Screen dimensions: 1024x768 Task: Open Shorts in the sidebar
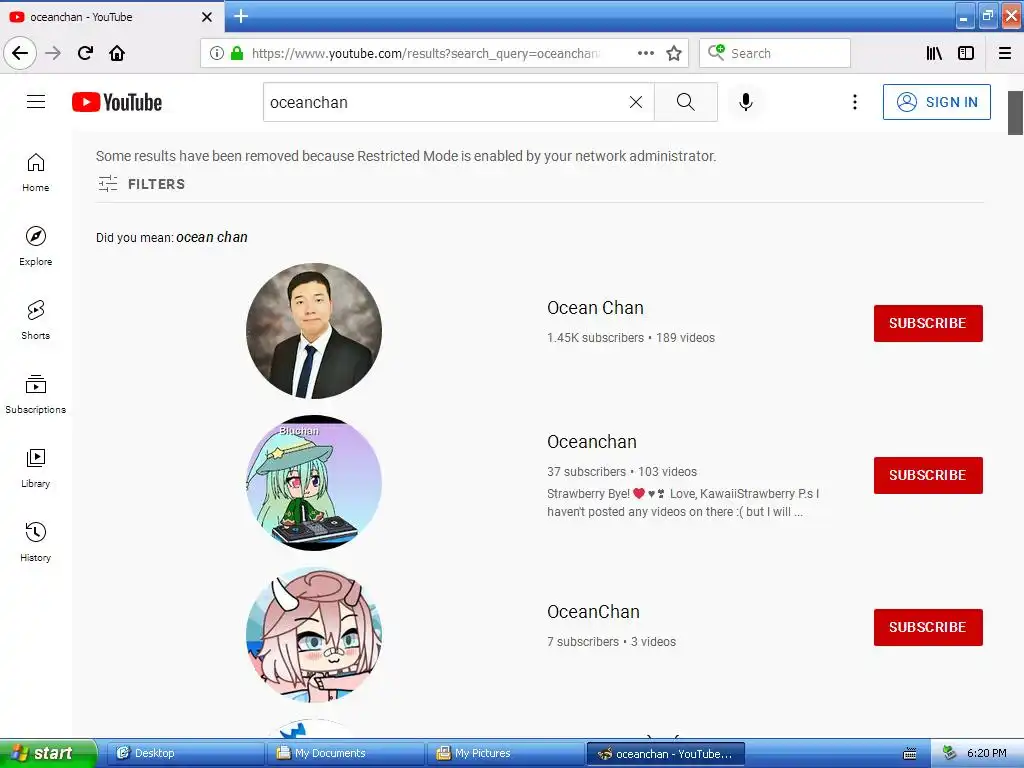pyautogui.click(x=36, y=320)
